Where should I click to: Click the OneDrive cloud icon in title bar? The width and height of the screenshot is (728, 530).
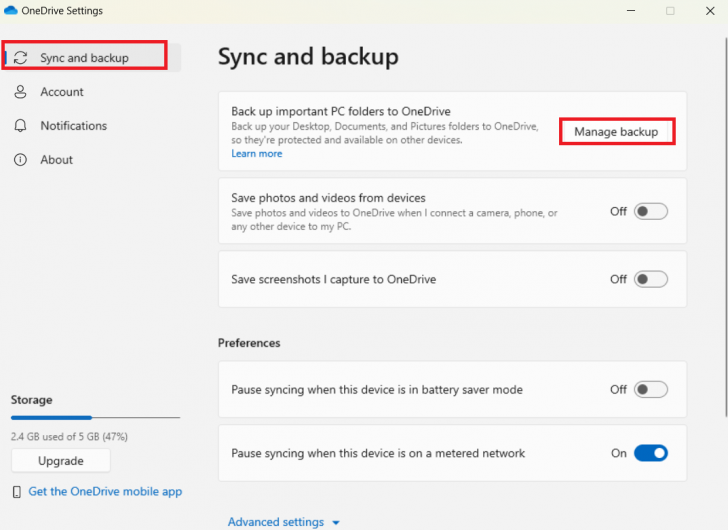point(11,10)
